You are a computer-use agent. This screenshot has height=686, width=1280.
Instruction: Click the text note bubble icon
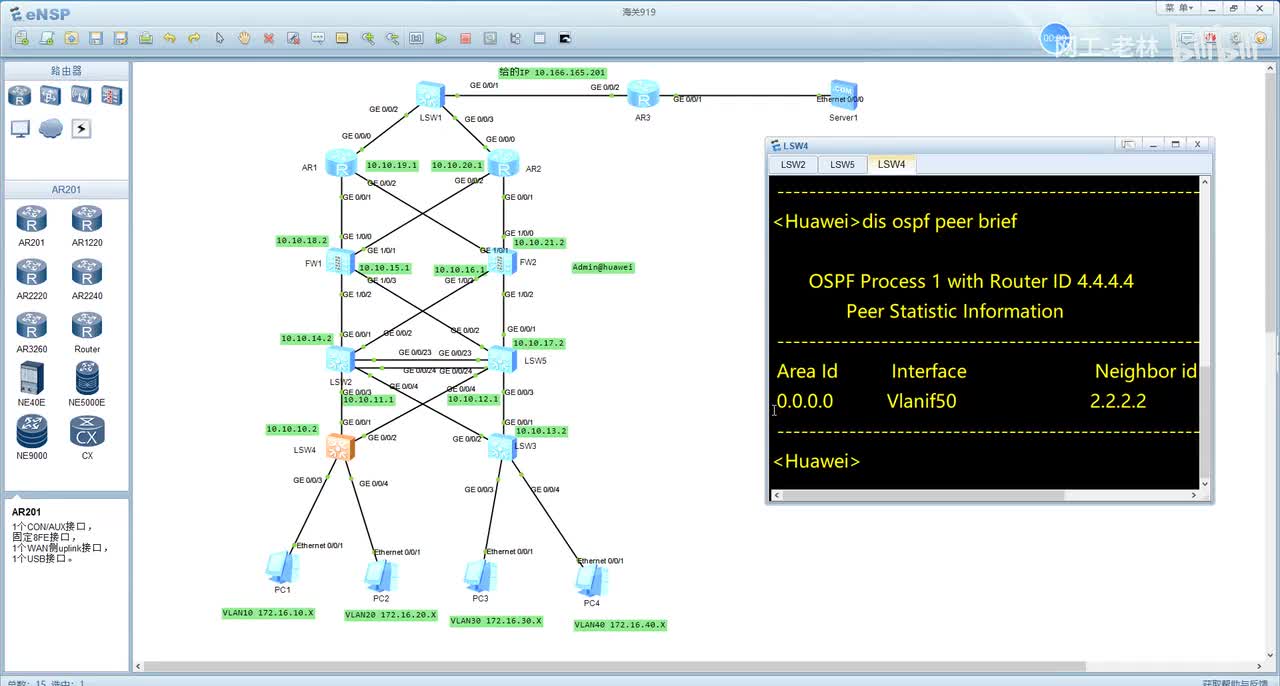(x=318, y=38)
